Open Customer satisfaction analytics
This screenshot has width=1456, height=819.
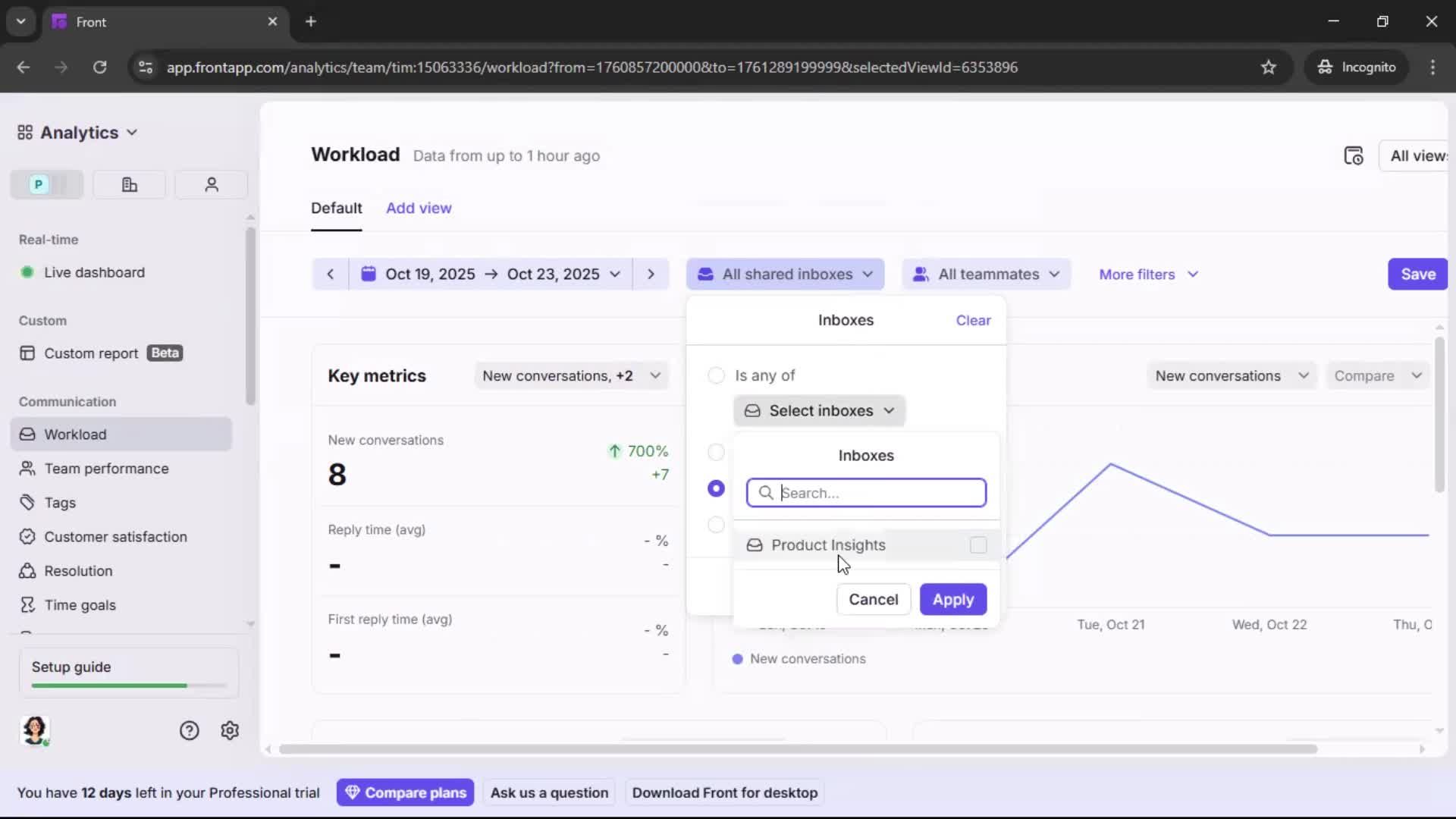(x=115, y=536)
